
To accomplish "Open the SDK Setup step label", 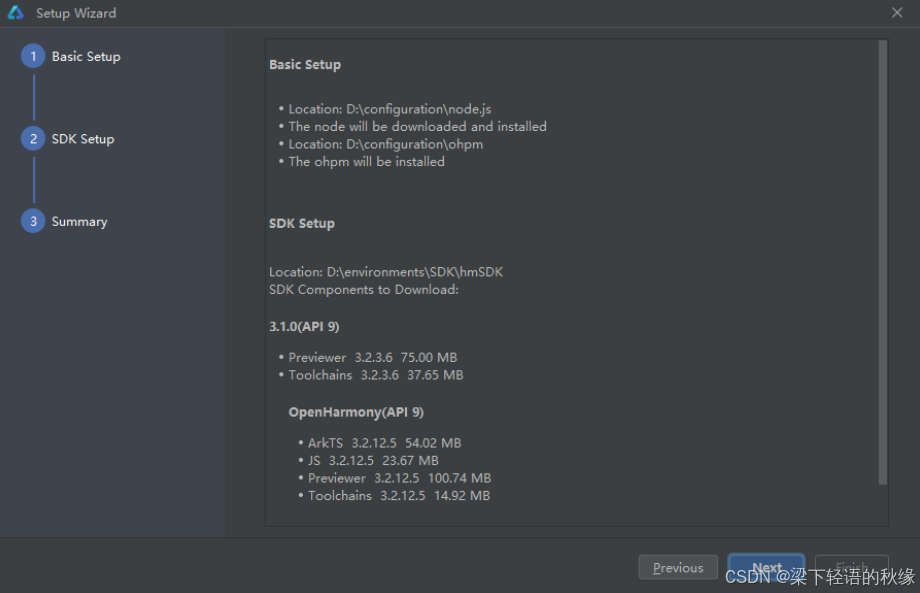I will pos(83,139).
